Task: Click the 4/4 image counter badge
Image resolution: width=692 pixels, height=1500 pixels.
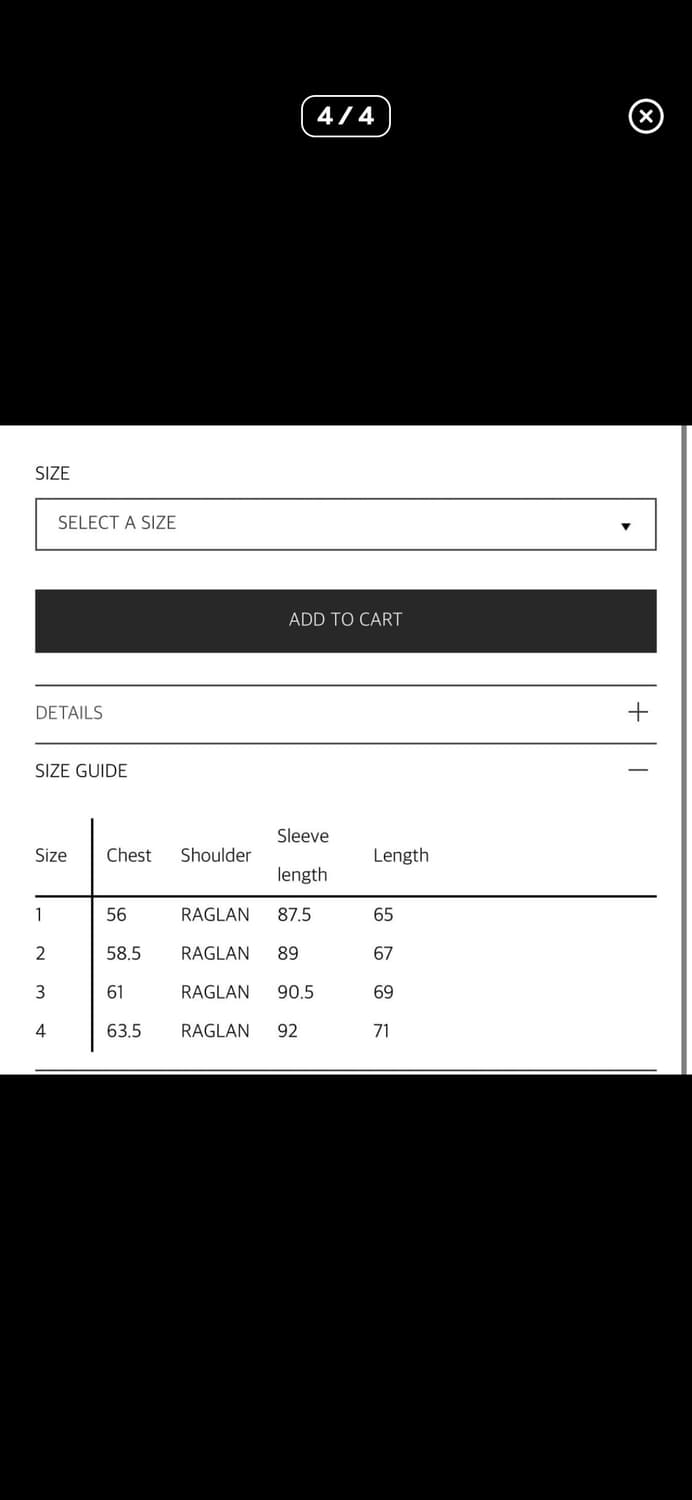Action: pyautogui.click(x=345, y=116)
